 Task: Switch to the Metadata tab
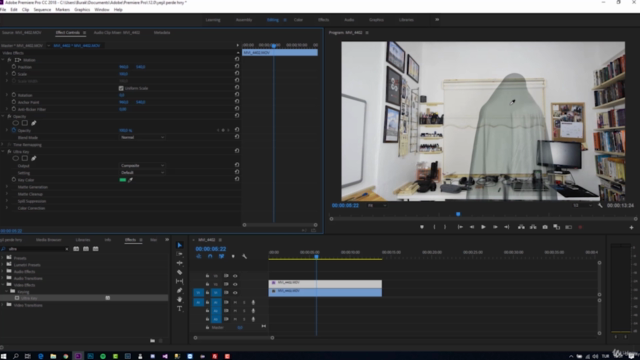coord(162,32)
